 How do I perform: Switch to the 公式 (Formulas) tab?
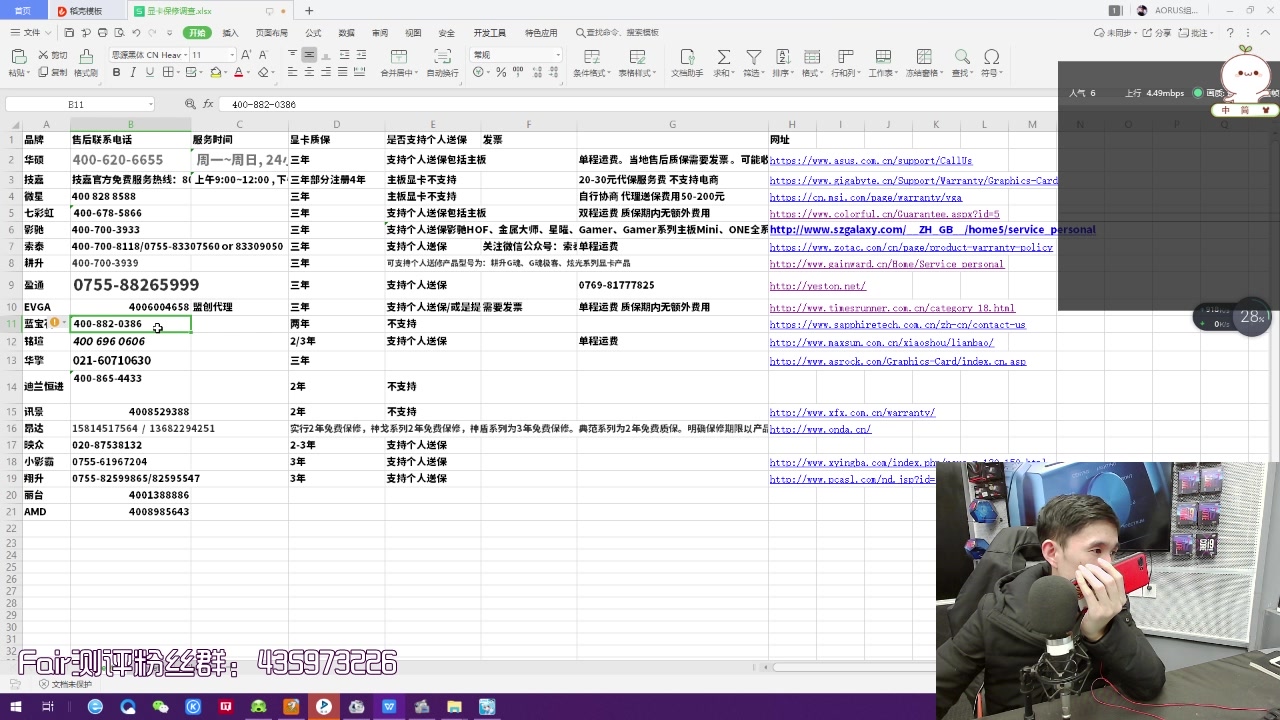point(313,33)
